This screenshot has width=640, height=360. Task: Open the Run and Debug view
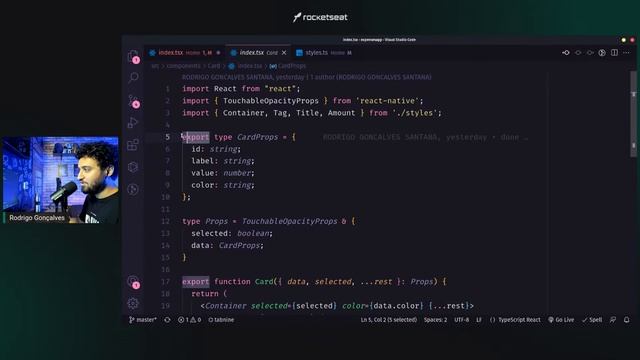pos(133,122)
